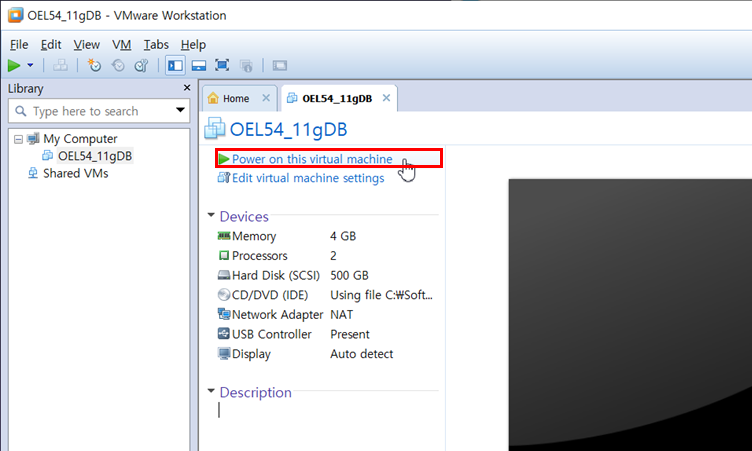Enter full screen mode toolbar icon
Viewport: 752px width, 451px height.
point(222,65)
